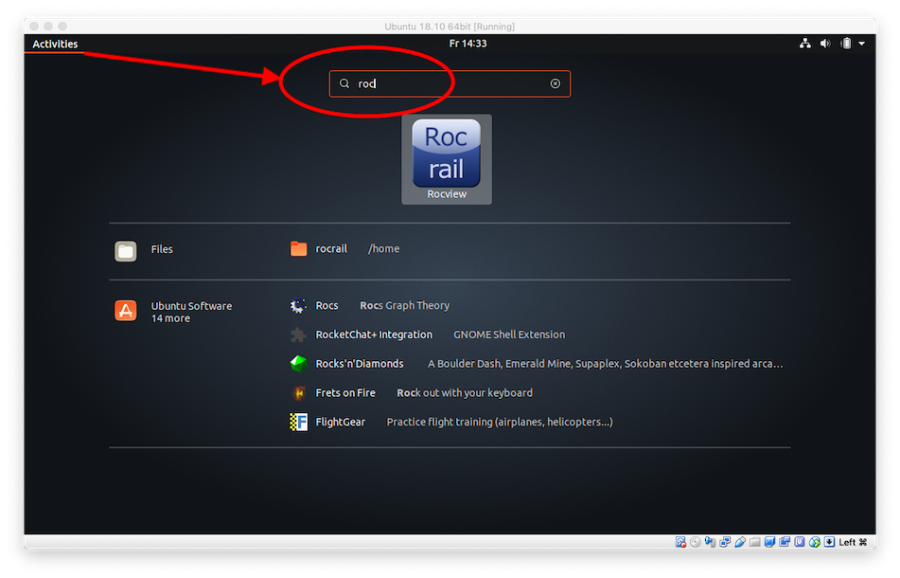
Task: Launch the Rocview application icon
Action: click(446, 156)
